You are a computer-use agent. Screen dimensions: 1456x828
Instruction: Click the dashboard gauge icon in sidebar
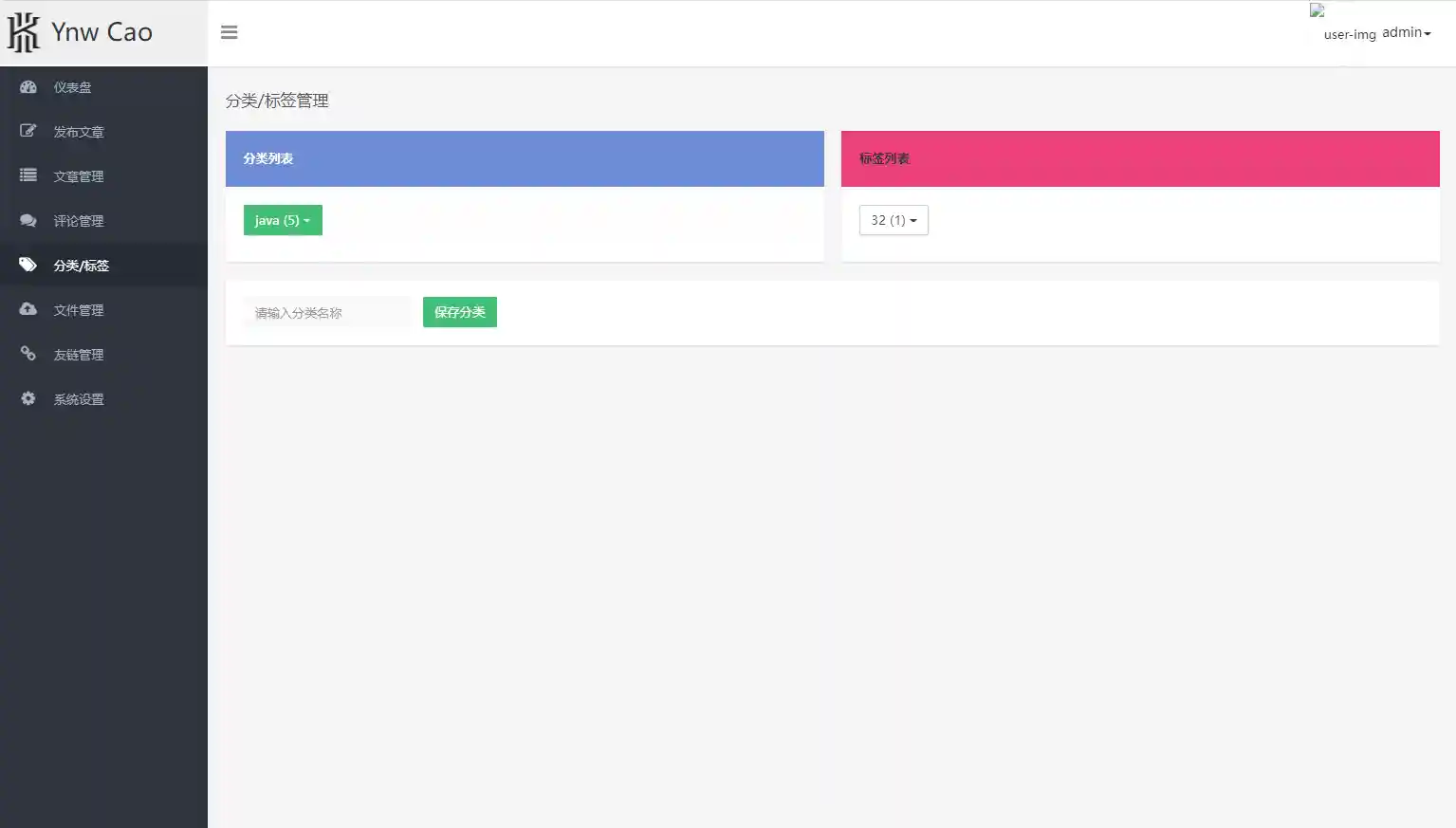(x=28, y=87)
